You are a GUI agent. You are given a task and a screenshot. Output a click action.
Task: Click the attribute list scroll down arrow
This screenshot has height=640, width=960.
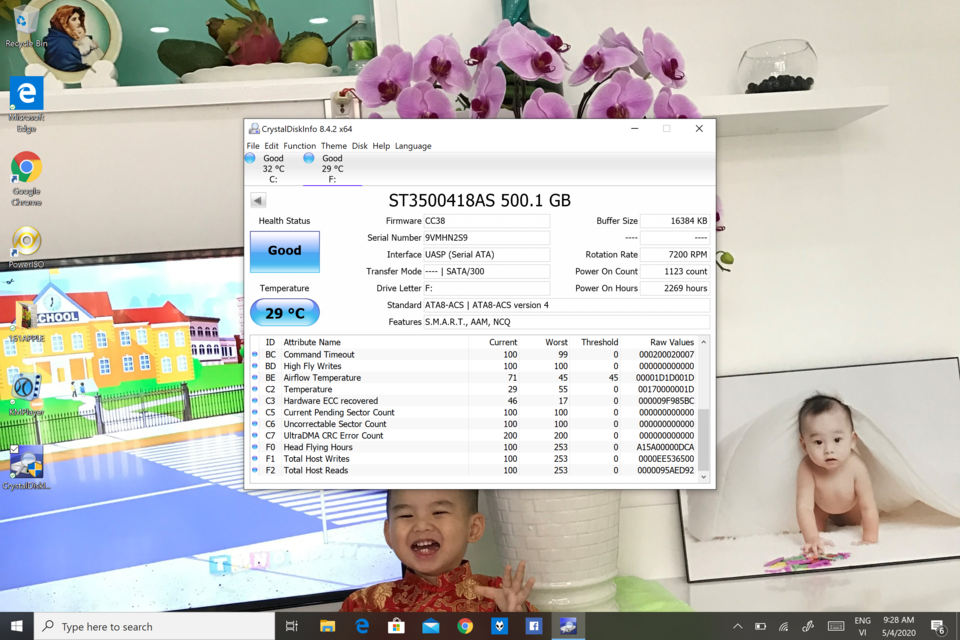pos(703,476)
